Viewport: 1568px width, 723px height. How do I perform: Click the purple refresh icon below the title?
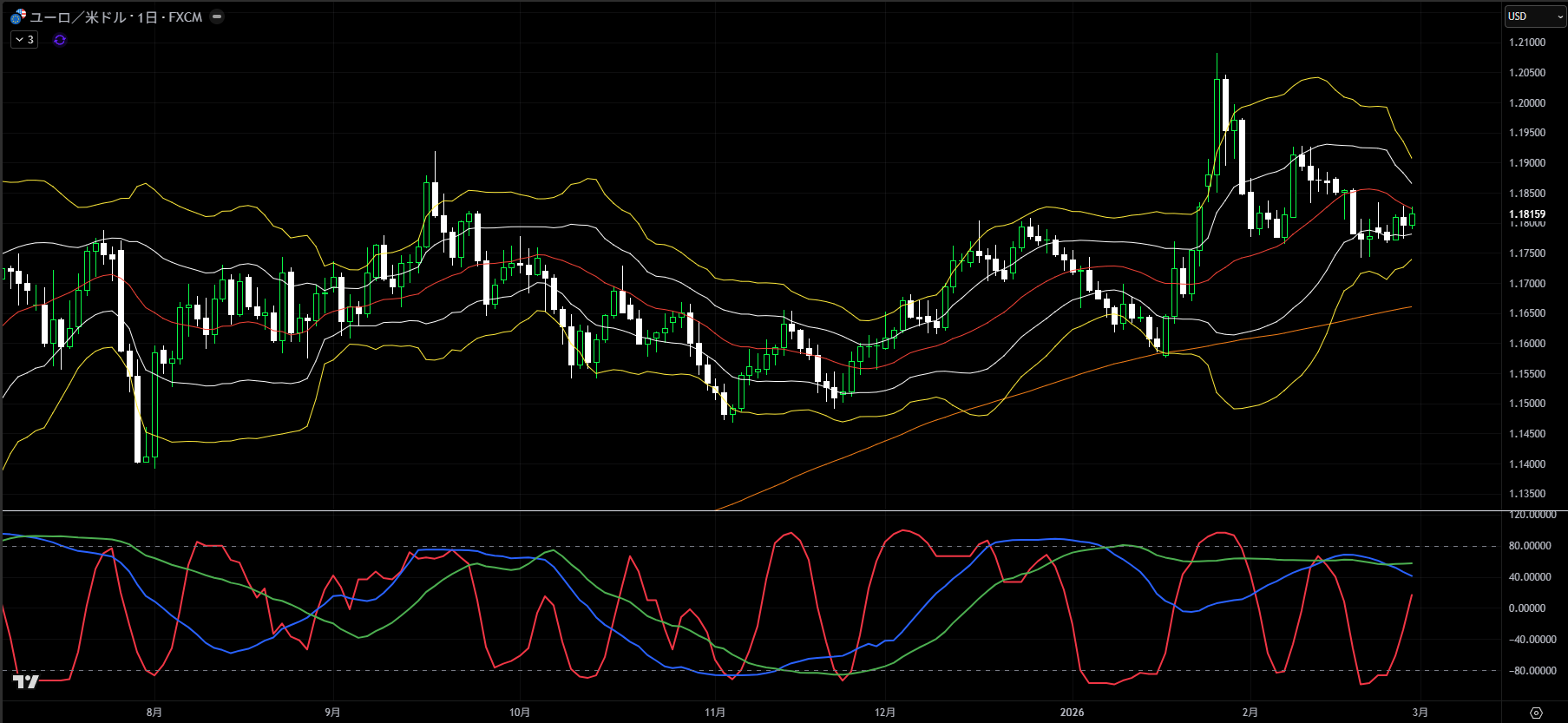click(x=60, y=40)
